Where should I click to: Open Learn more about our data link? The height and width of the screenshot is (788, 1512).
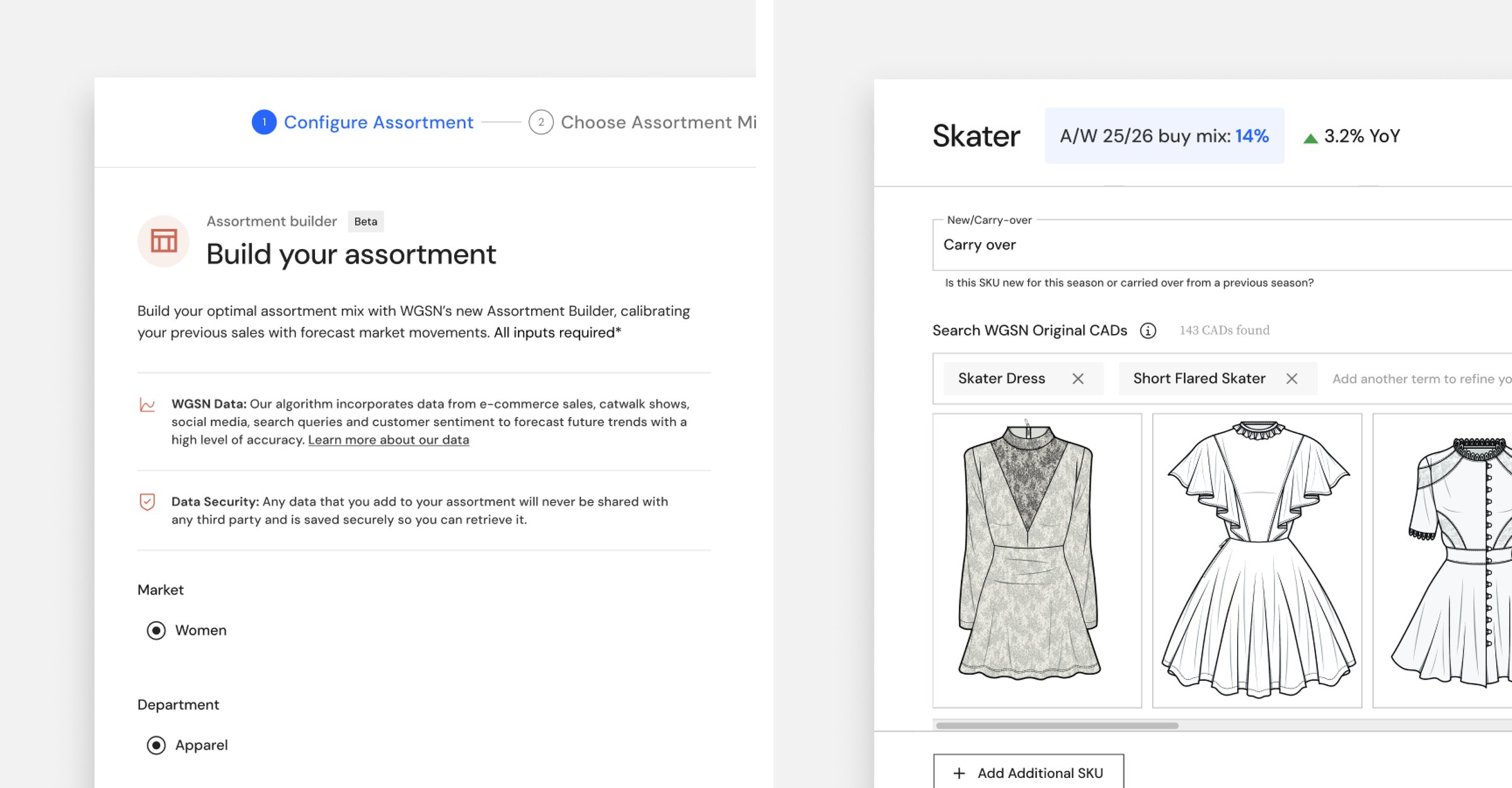point(389,440)
